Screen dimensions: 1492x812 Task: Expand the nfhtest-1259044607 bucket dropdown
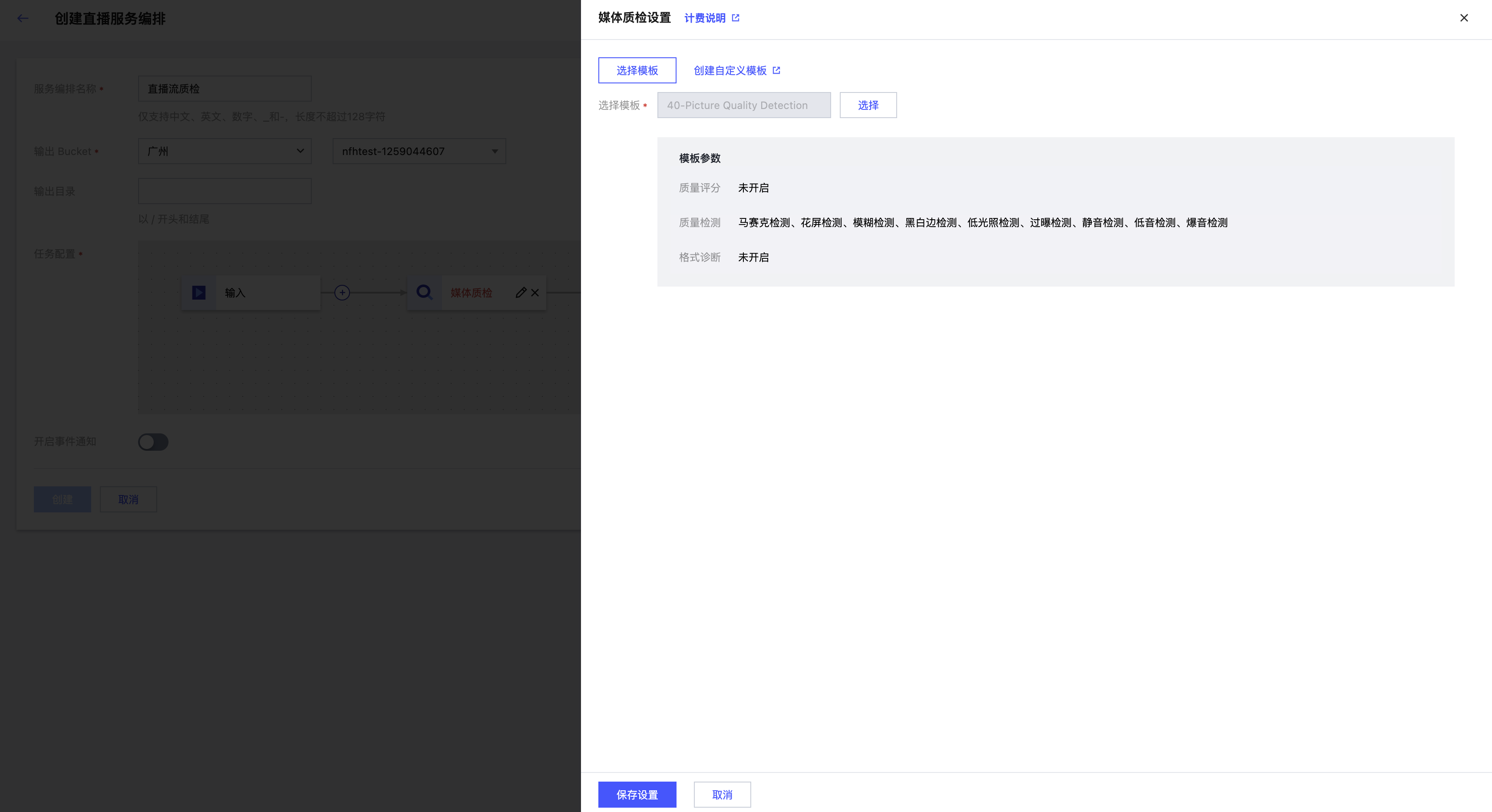tap(419, 151)
